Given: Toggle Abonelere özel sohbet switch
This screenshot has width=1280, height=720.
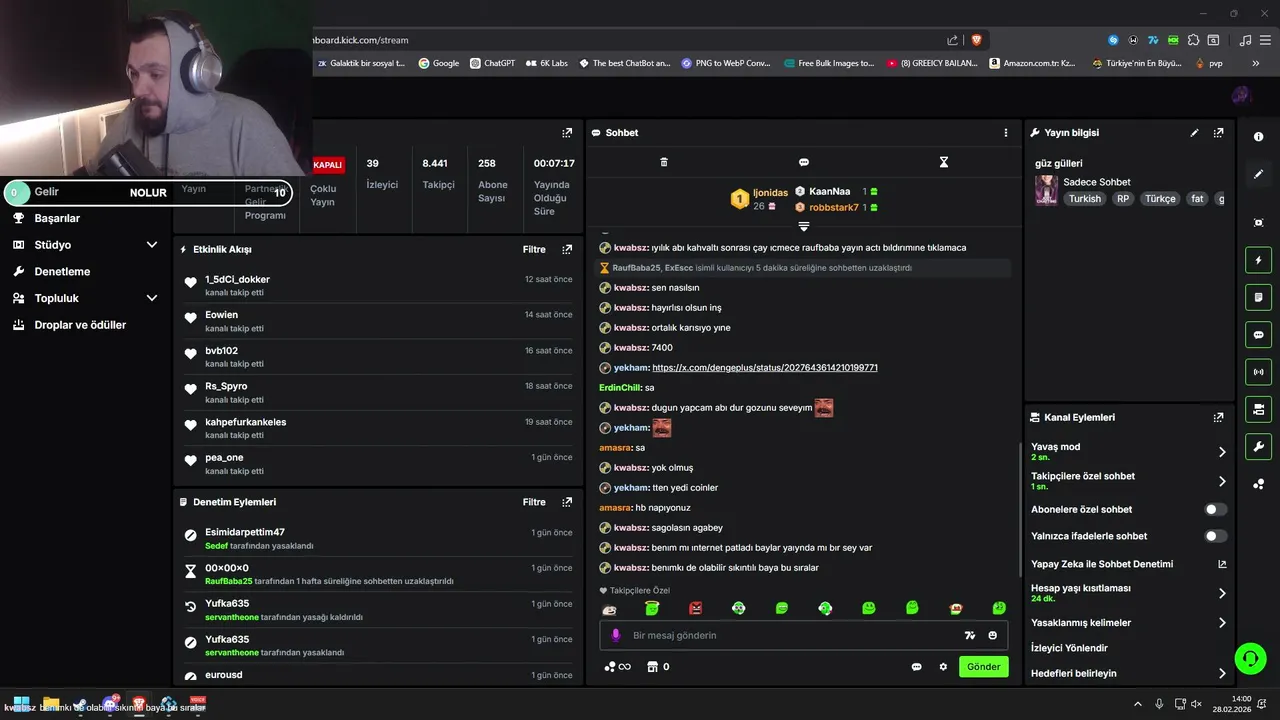Looking at the screenshot, I should (1215, 509).
